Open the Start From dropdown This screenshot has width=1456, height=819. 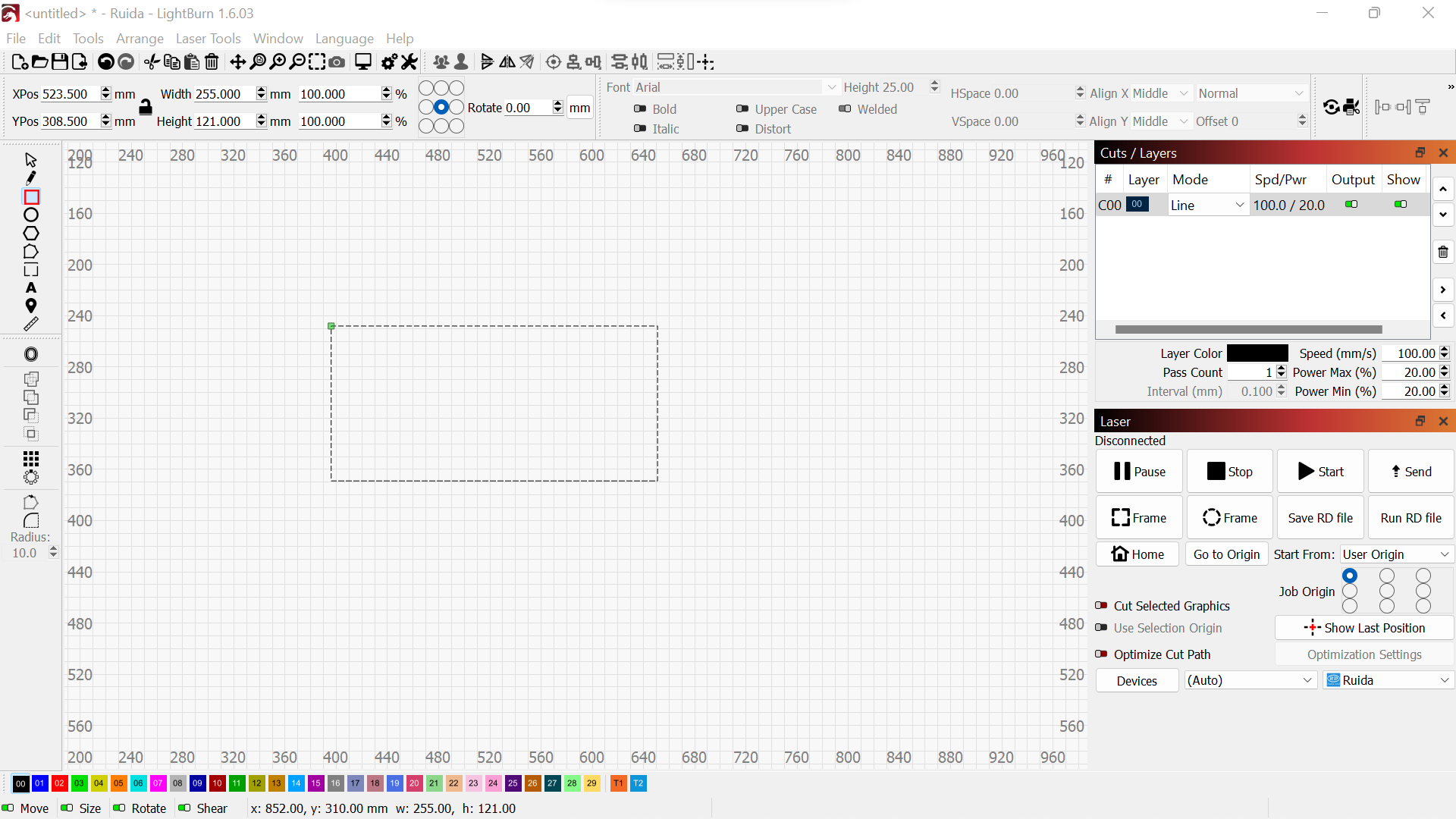click(x=1396, y=554)
